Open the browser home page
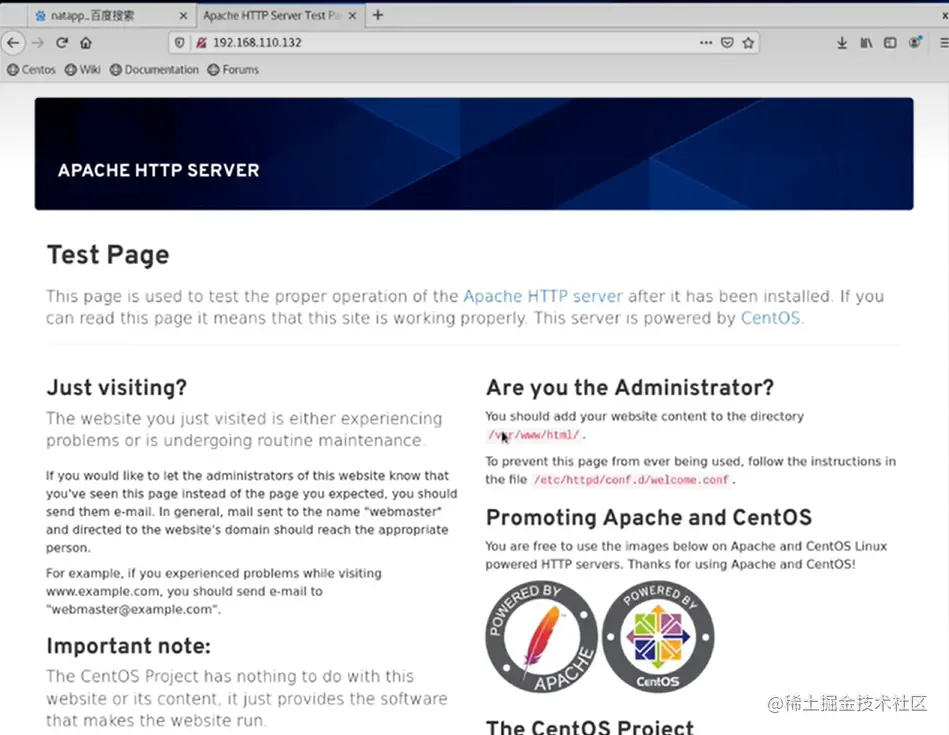This screenshot has width=949, height=735. point(86,42)
